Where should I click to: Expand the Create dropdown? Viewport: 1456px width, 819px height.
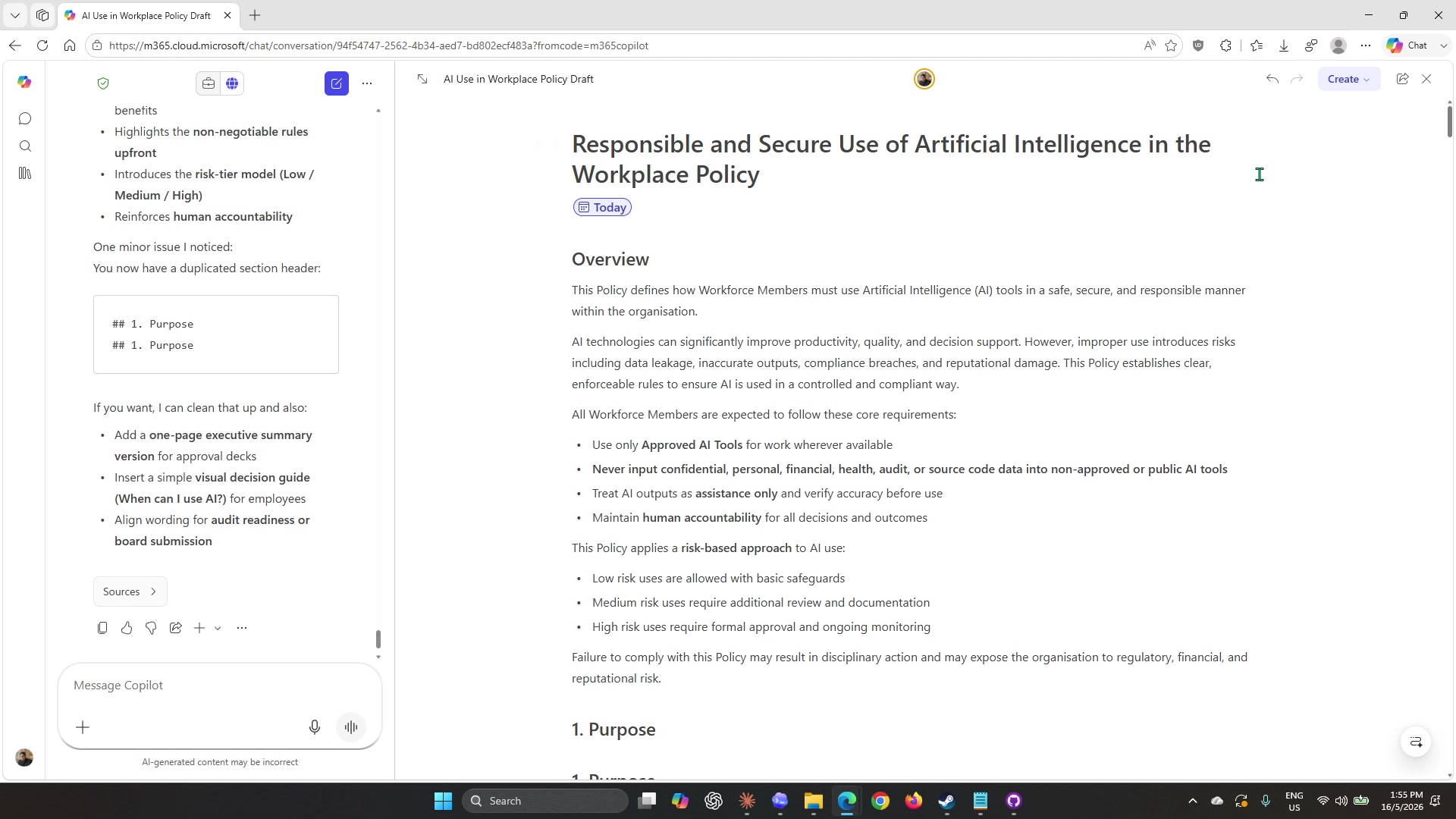[x=1348, y=79]
